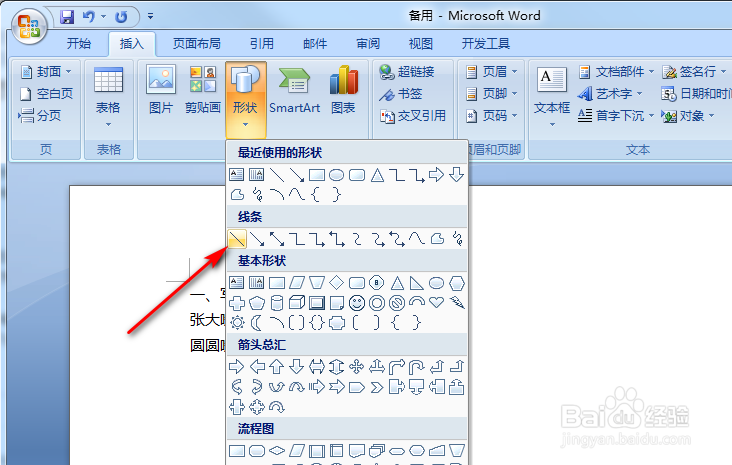Open the Customize Quick Access Toolbar dropdown
The width and height of the screenshot is (732, 465).
click(150, 16)
